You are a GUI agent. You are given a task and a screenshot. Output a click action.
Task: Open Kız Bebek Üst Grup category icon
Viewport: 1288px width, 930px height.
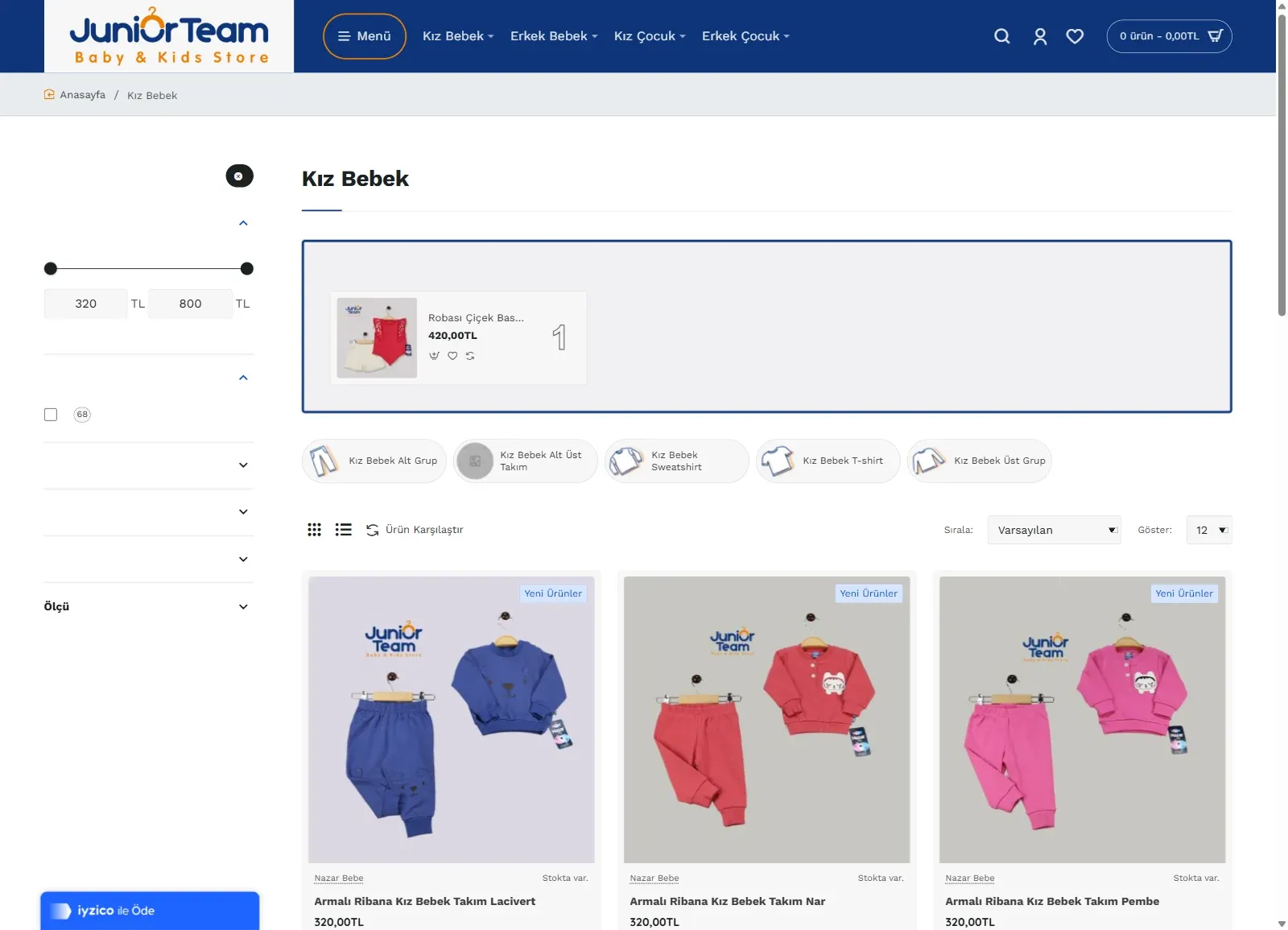(929, 461)
